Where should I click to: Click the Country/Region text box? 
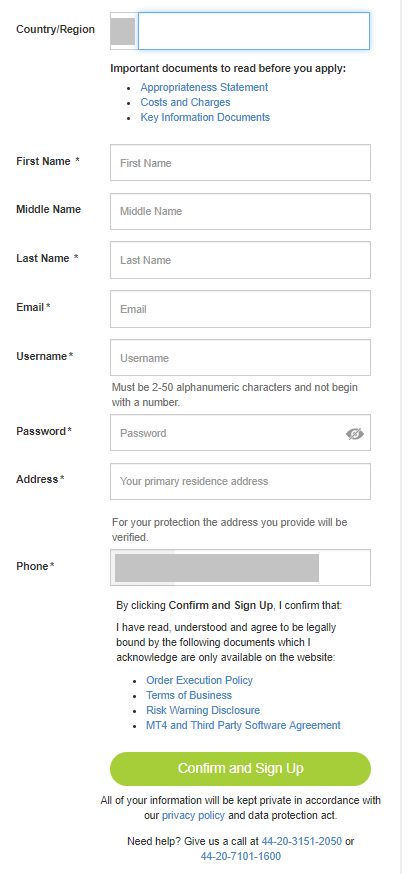click(254, 31)
